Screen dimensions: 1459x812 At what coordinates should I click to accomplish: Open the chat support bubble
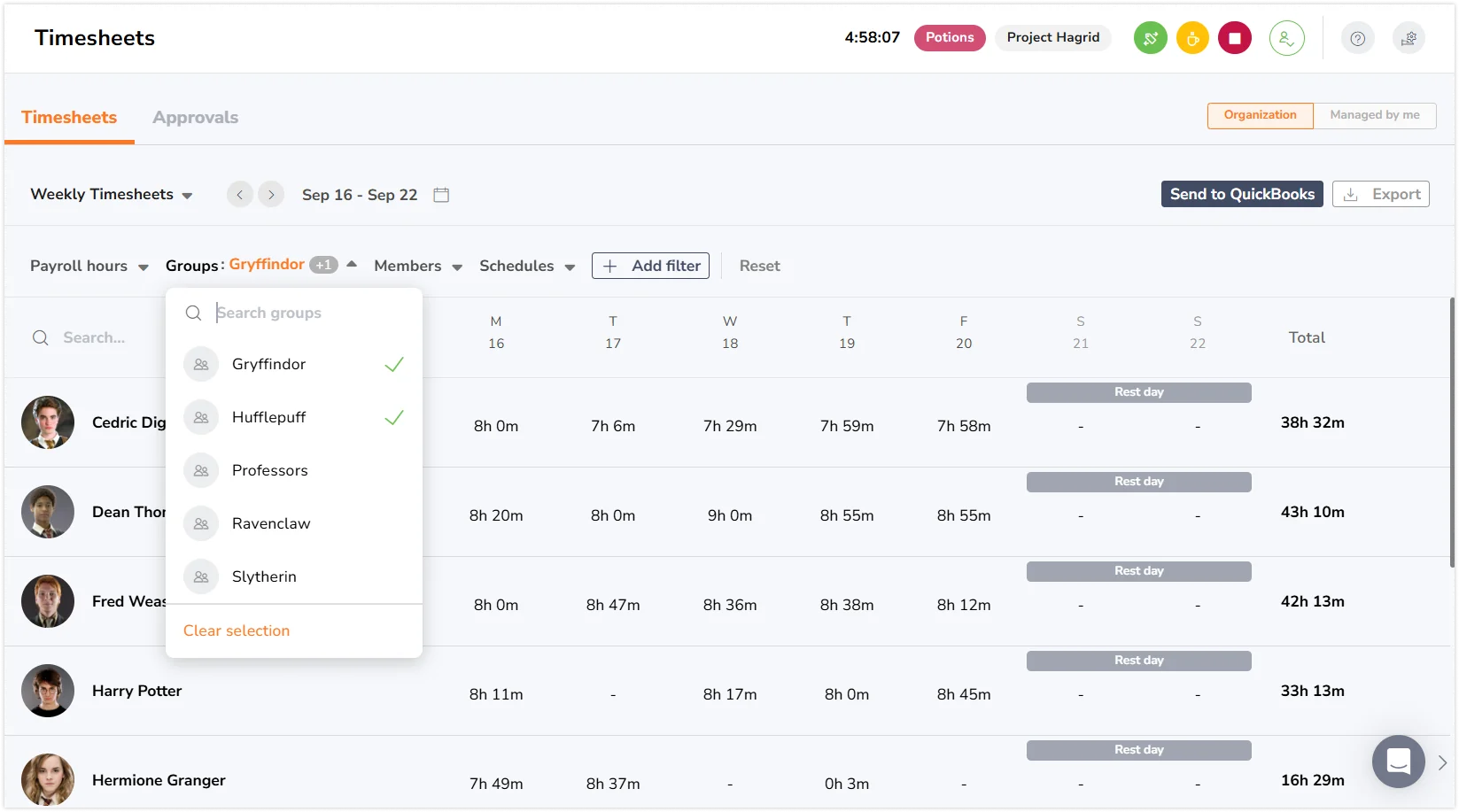pyautogui.click(x=1398, y=761)
